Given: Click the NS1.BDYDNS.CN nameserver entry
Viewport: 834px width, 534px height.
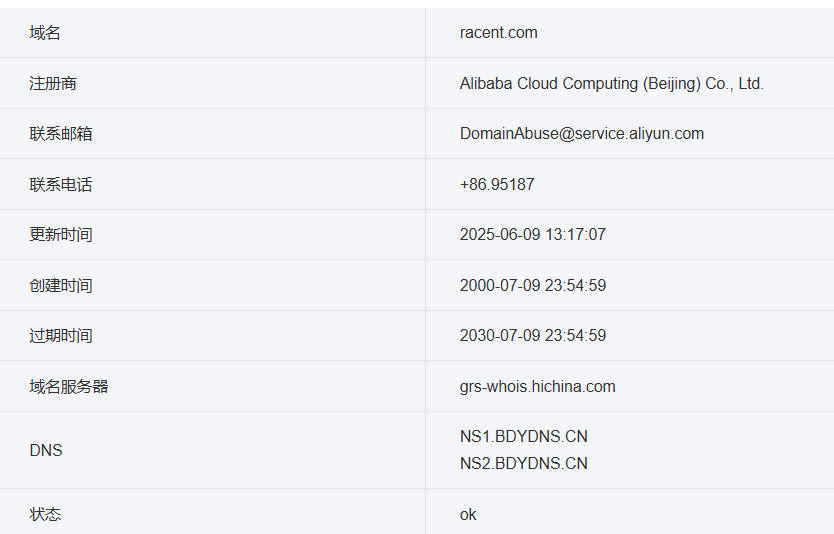Looking at the screenshot, I should coord(523,437).
